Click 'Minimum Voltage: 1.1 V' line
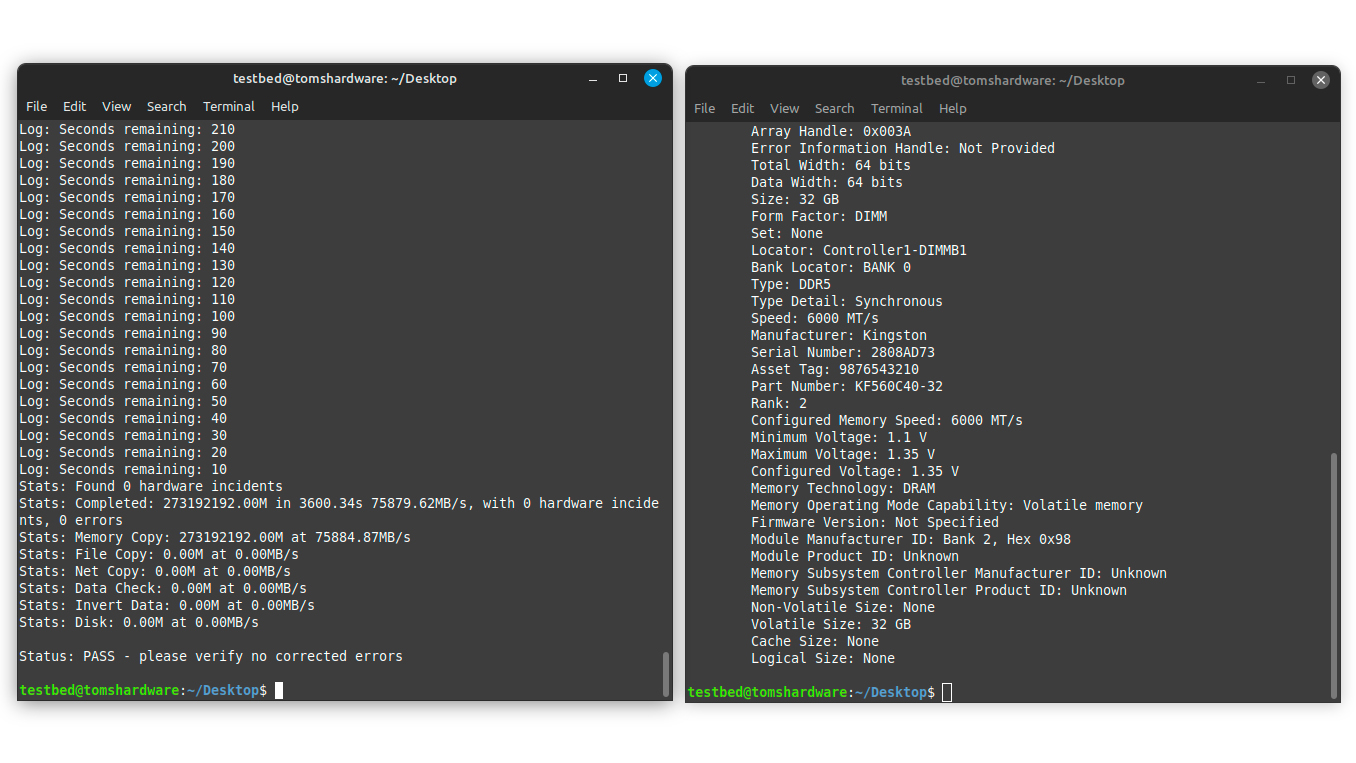Viewport: 1356px width, 763px height. click(x=839, y=437)
